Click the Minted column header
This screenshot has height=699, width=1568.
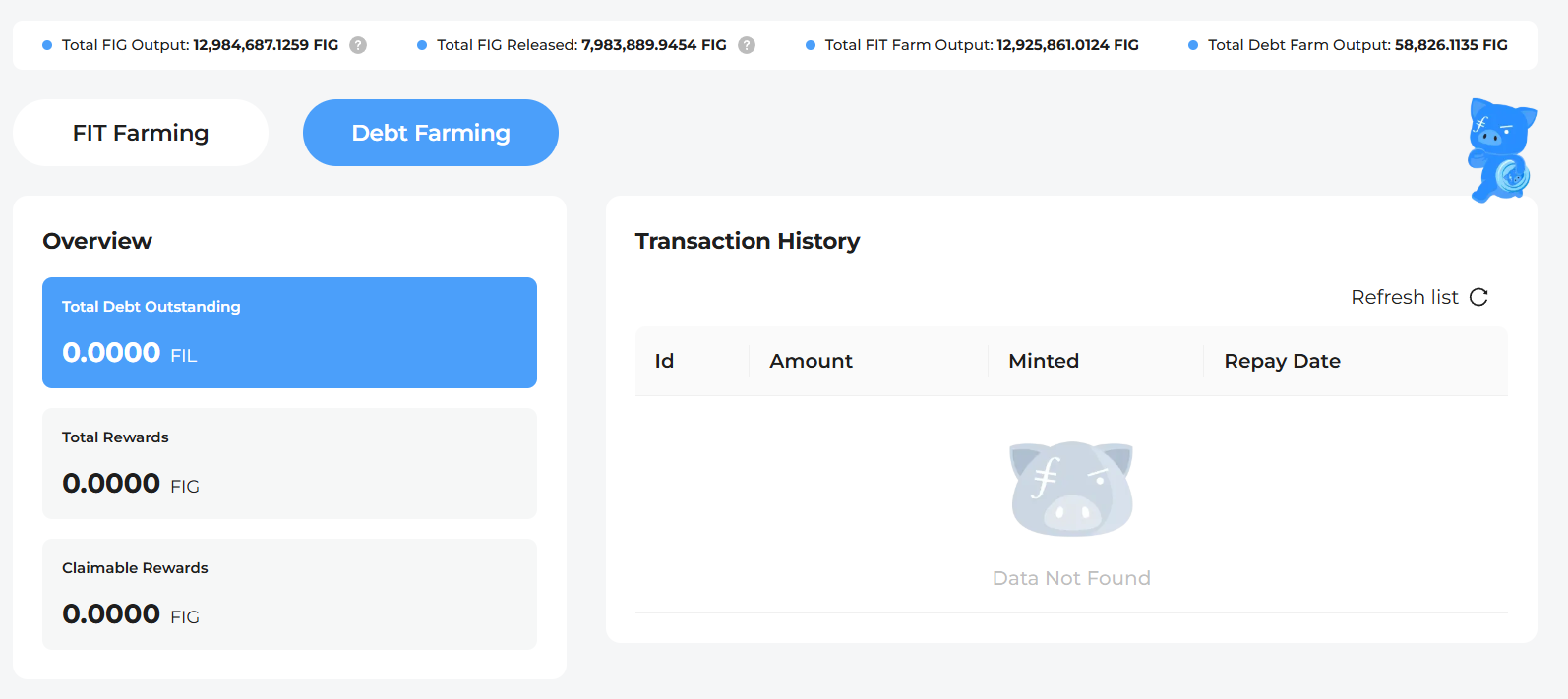click(1044, 361)
